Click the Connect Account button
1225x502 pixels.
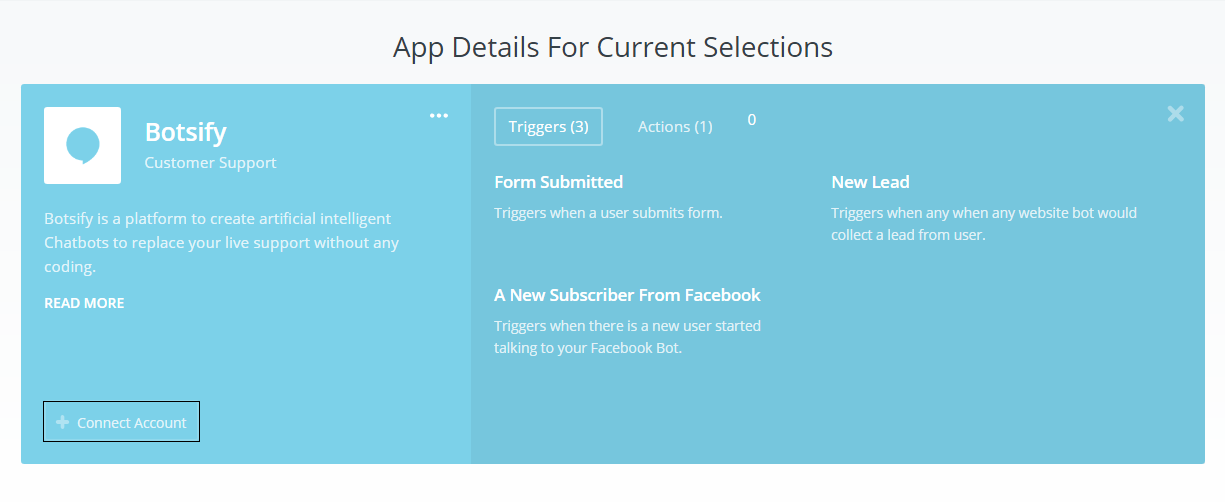tap(122, 422)
